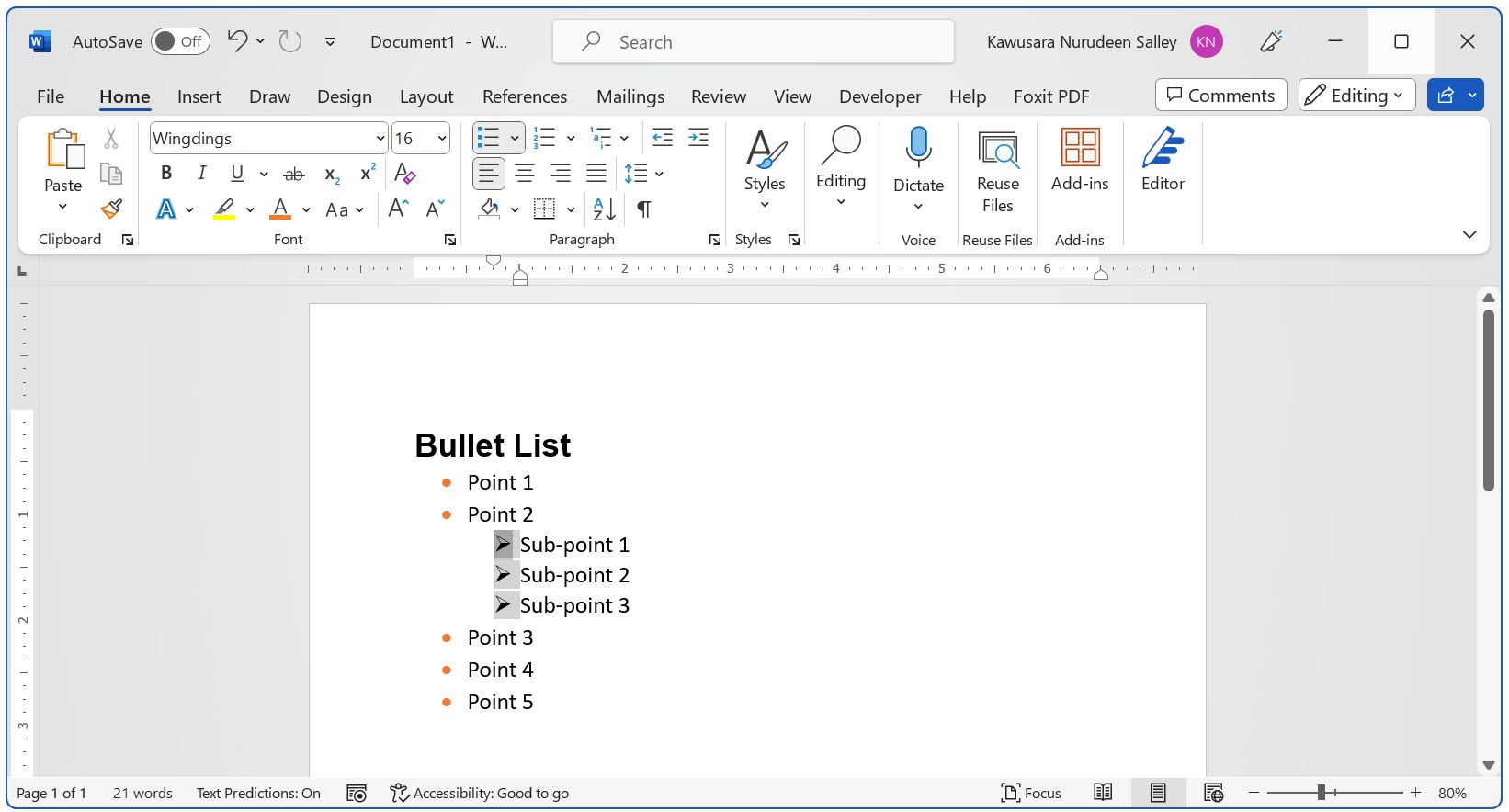Image resolution: width=1509 pixels, height=812 pixels.
Task: Clear all formatting from selection
Action: point(404,173)
